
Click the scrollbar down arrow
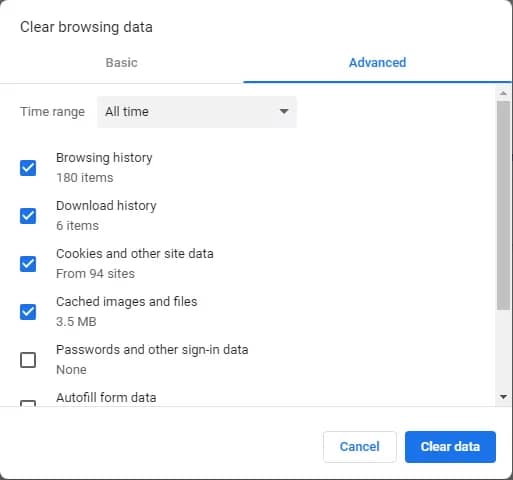(504, 397)
